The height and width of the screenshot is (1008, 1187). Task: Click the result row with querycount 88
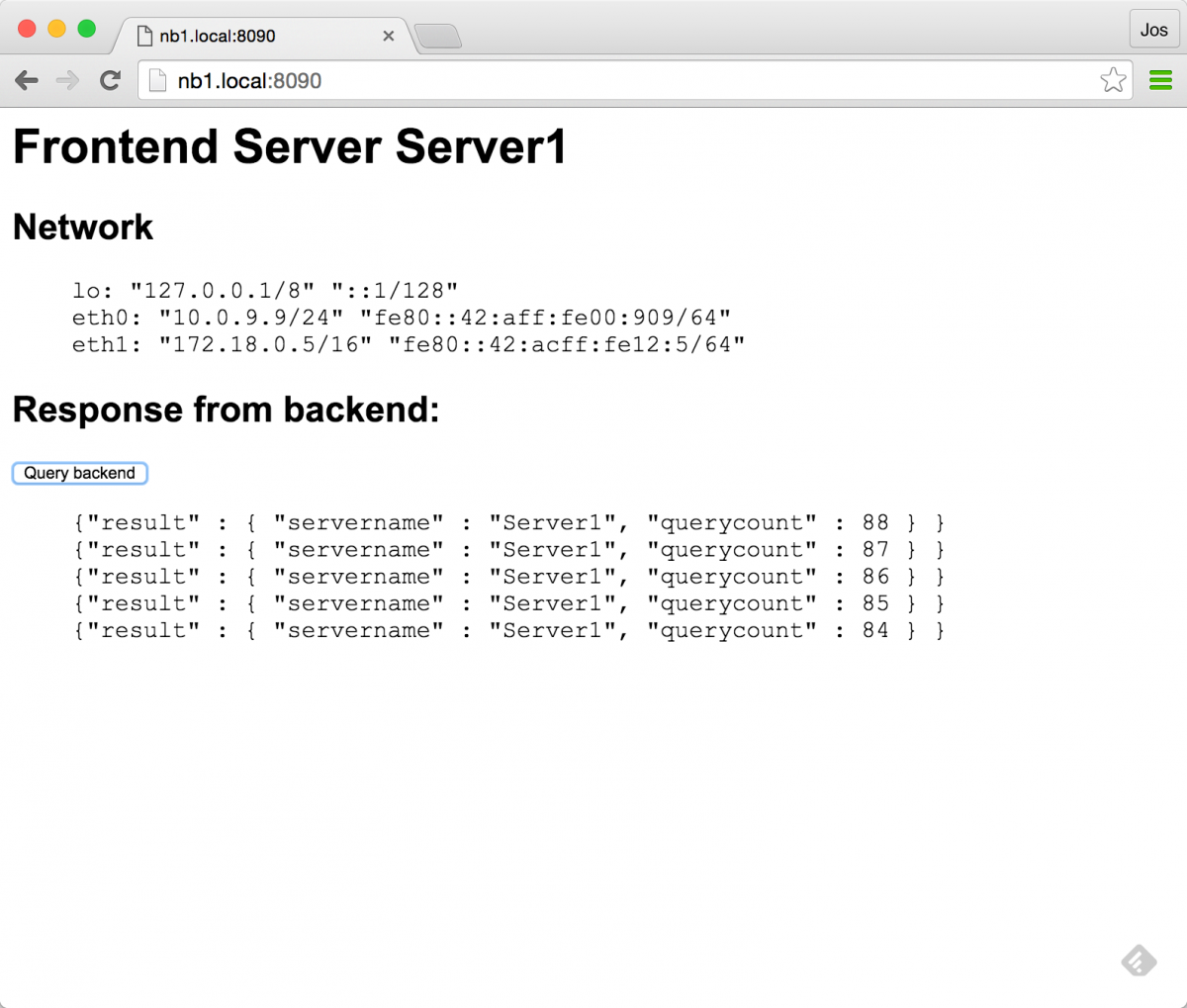(x=509, y=522)
